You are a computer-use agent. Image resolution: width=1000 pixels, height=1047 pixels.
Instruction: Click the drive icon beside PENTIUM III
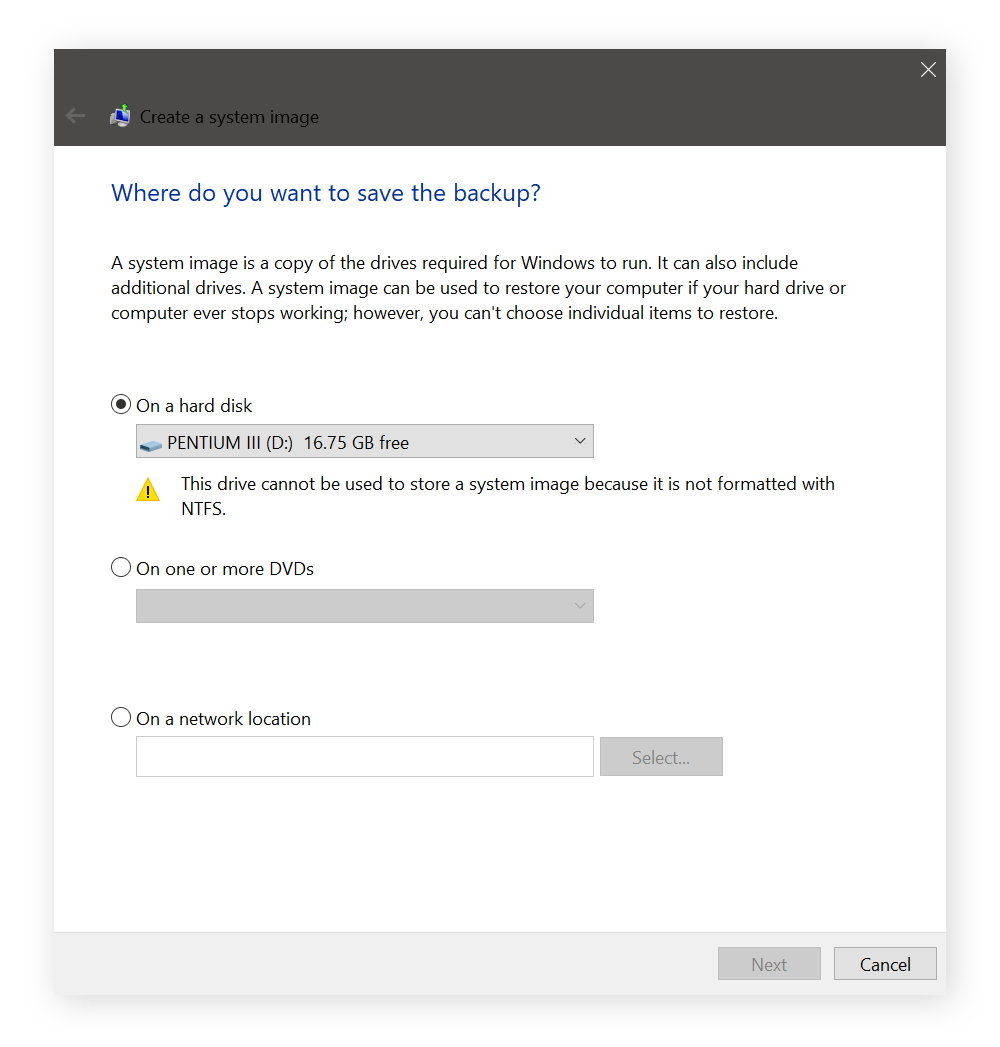click(150, 443)
